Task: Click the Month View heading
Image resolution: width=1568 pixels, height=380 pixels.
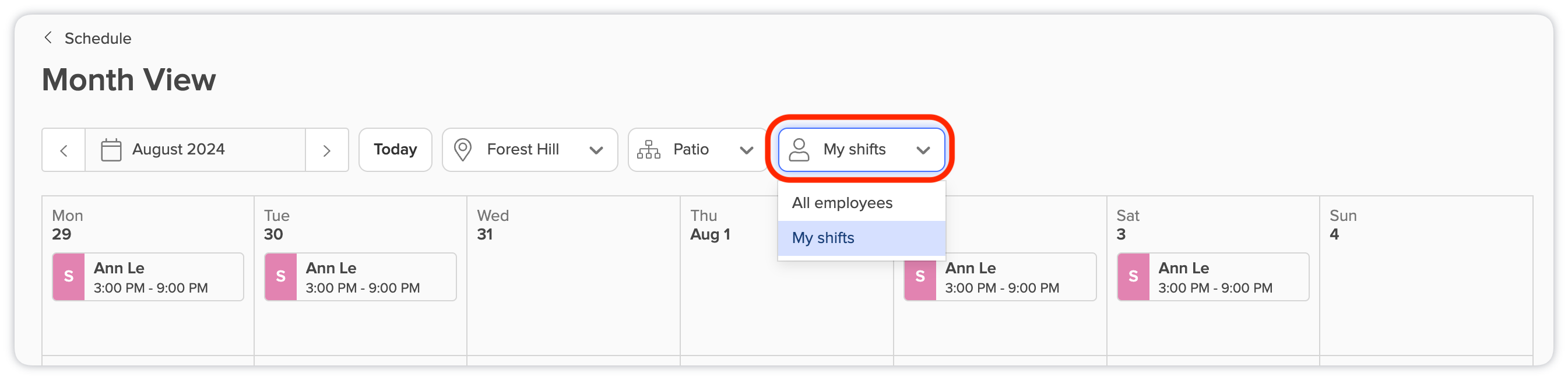Action: click(128, 80)
